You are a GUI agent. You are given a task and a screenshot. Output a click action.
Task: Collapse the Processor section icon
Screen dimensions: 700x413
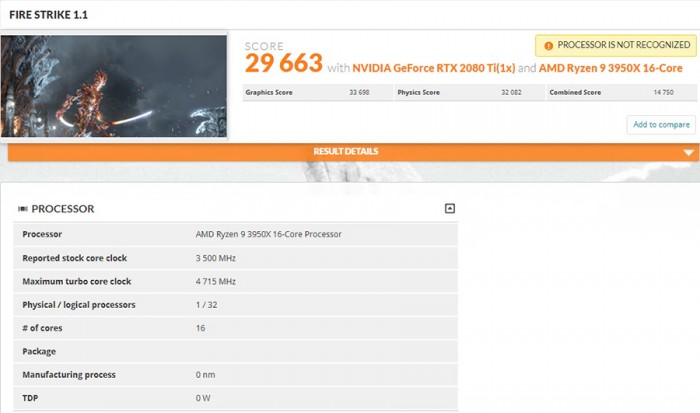[450, 209]
